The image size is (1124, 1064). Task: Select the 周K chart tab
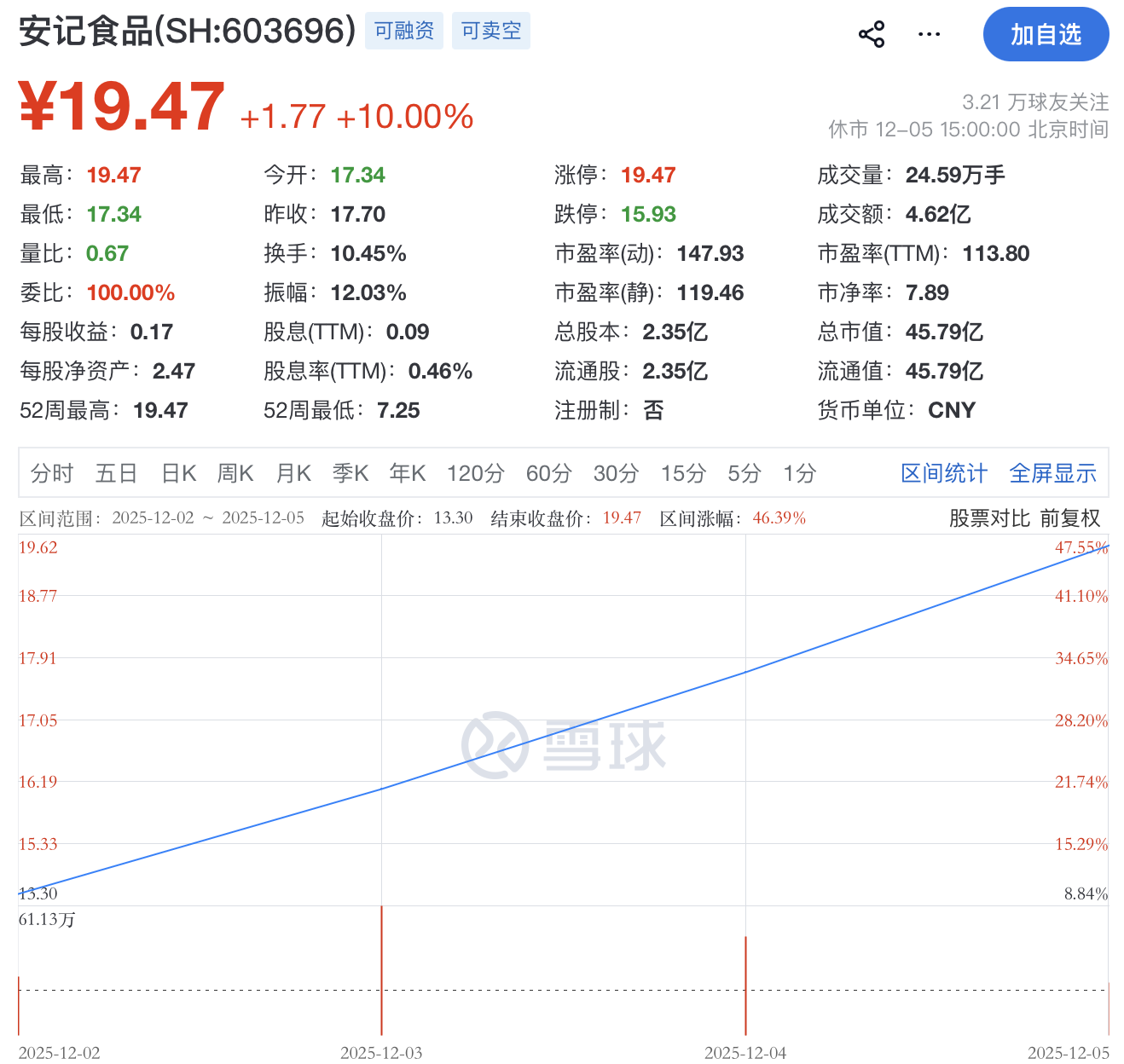point(235,473)
